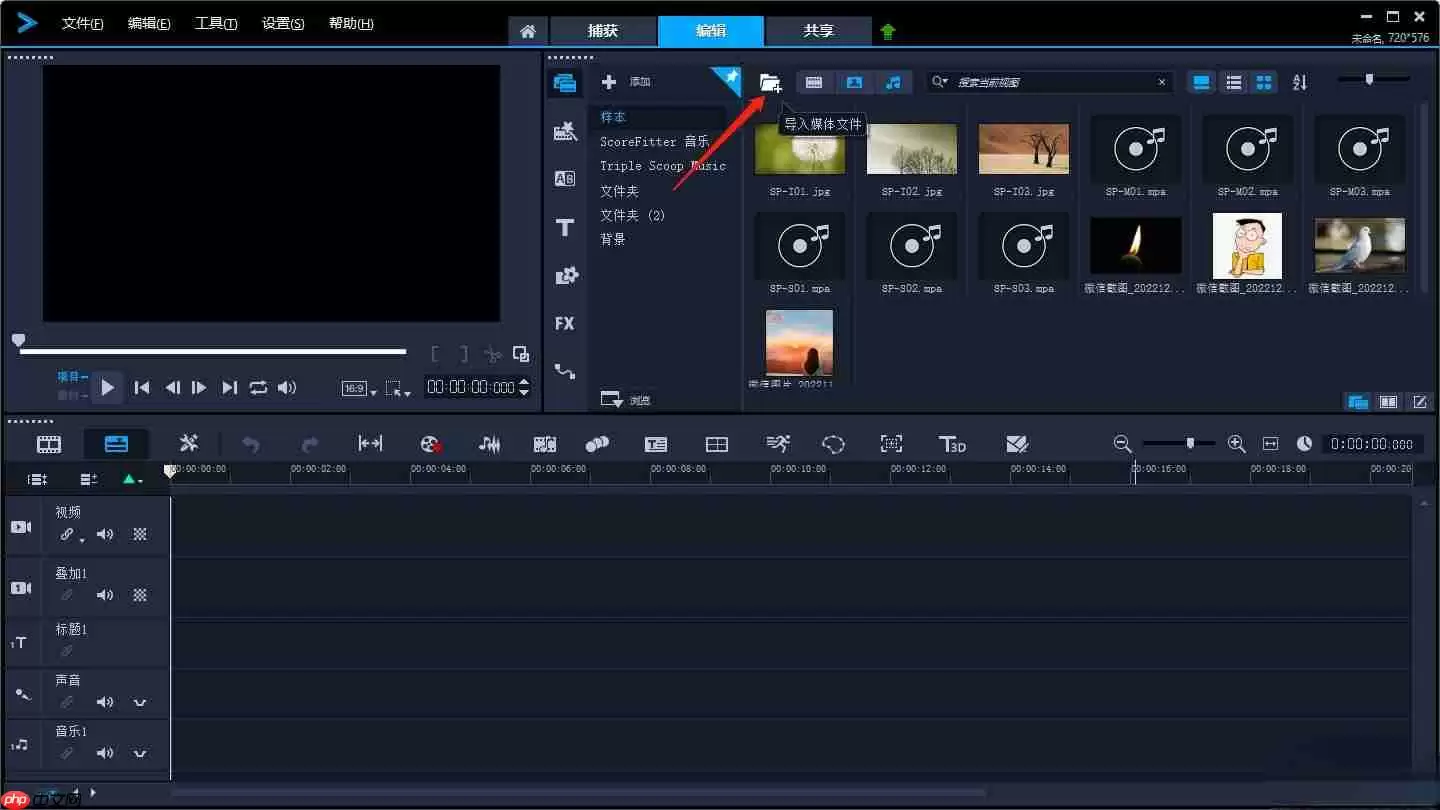Open Record/Capture Option toolbar icon
The image size is (1440, 810).
tap(430, 444)
